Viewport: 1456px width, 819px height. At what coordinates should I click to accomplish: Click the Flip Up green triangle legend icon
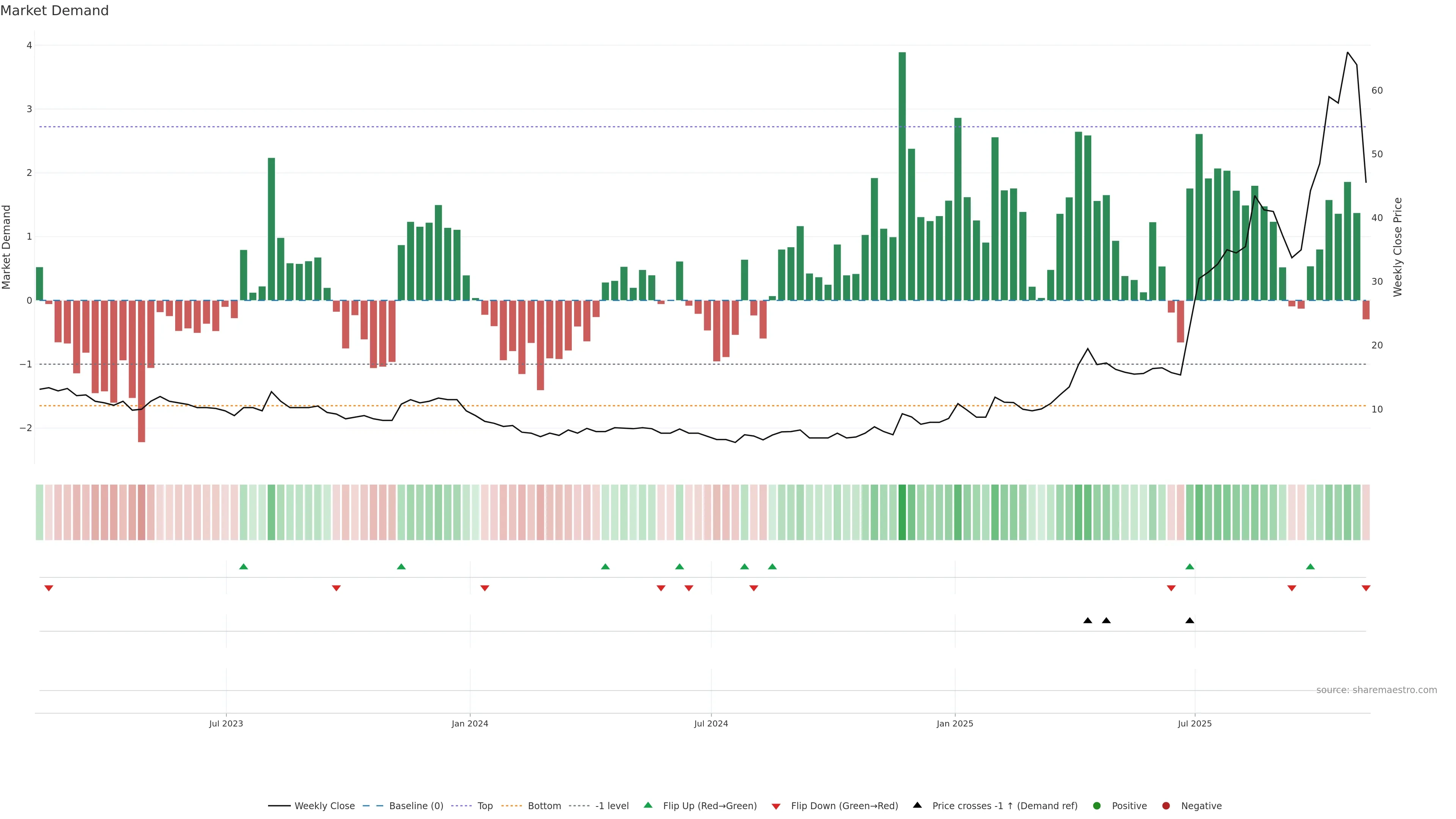pos(648,805)
